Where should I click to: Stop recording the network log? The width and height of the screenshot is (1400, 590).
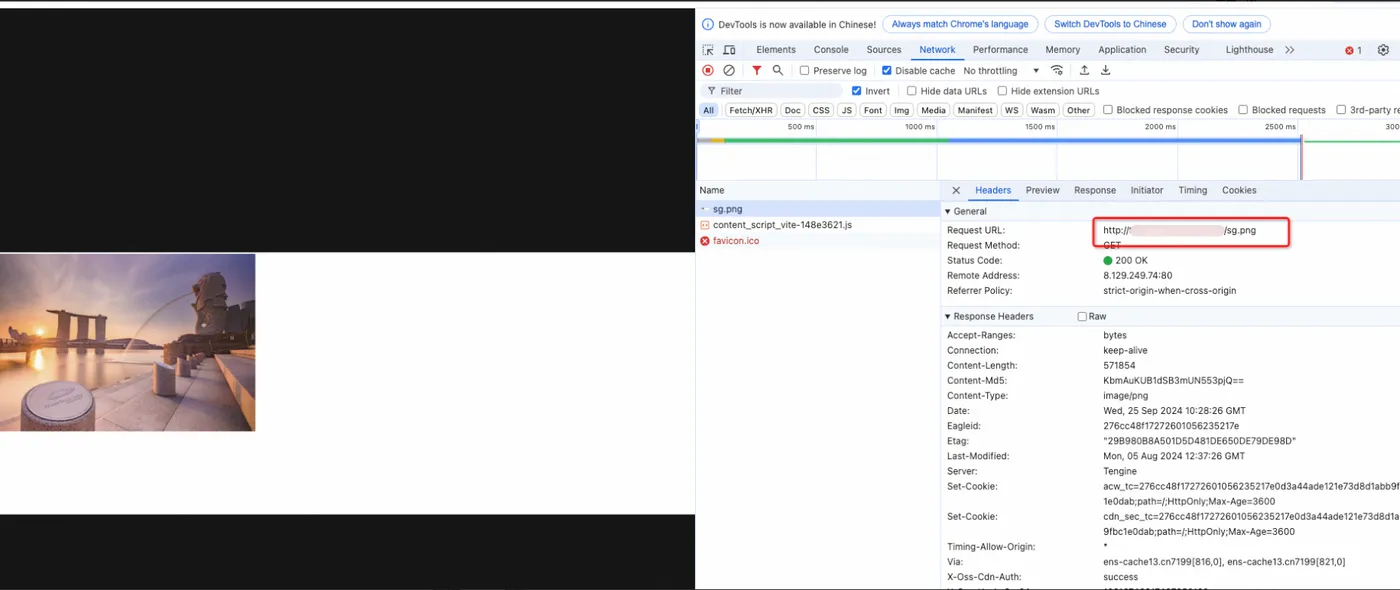708,71
